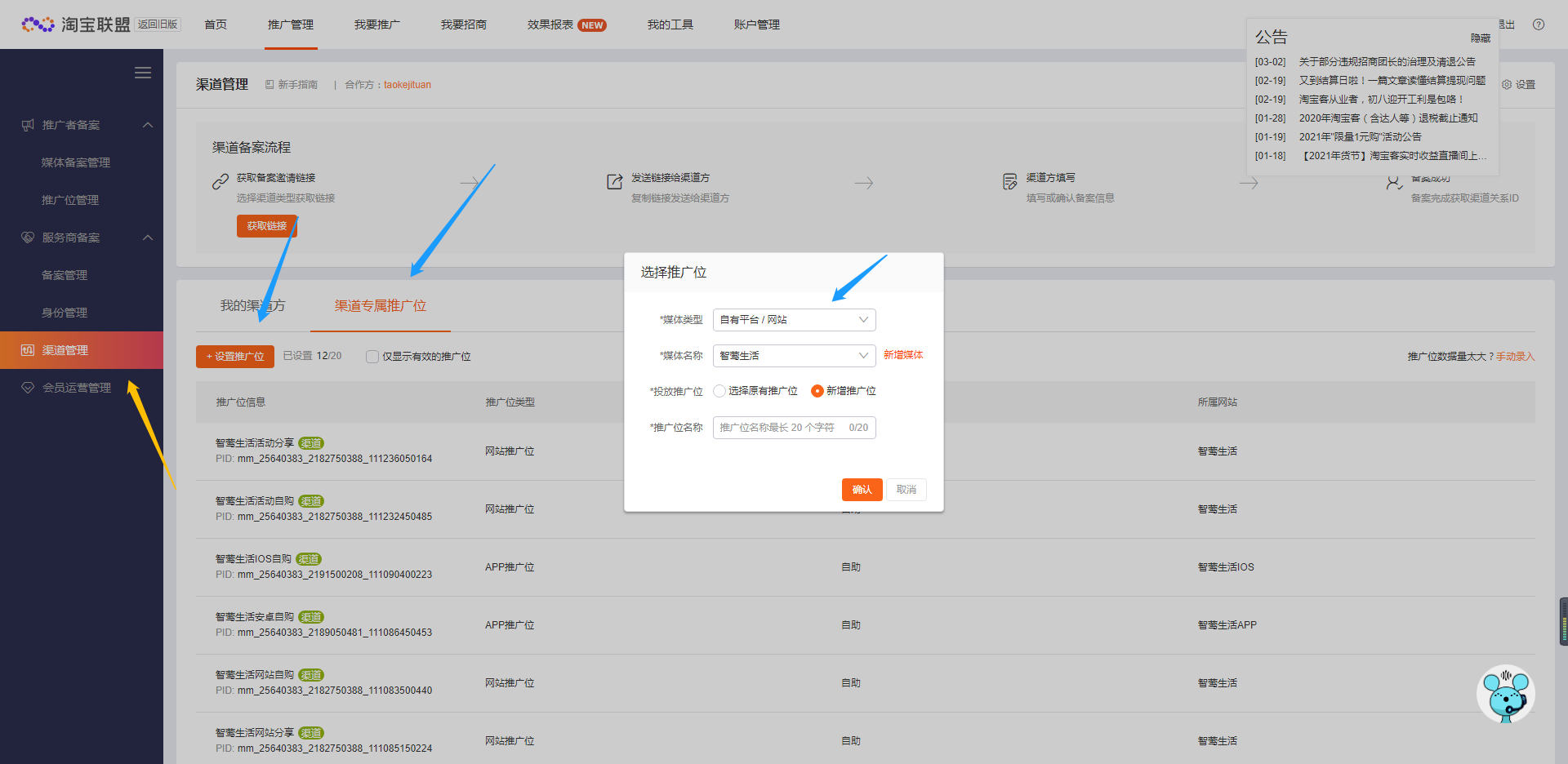Open the 媒体类型 dropdown

click(x=794, y=320)
